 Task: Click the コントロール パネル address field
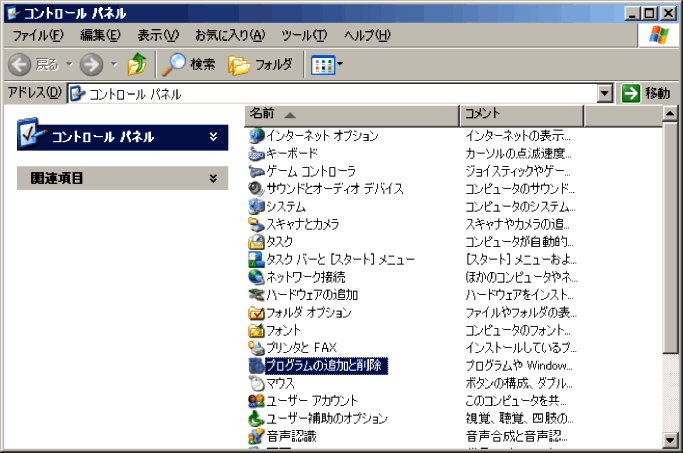(333, 94)
